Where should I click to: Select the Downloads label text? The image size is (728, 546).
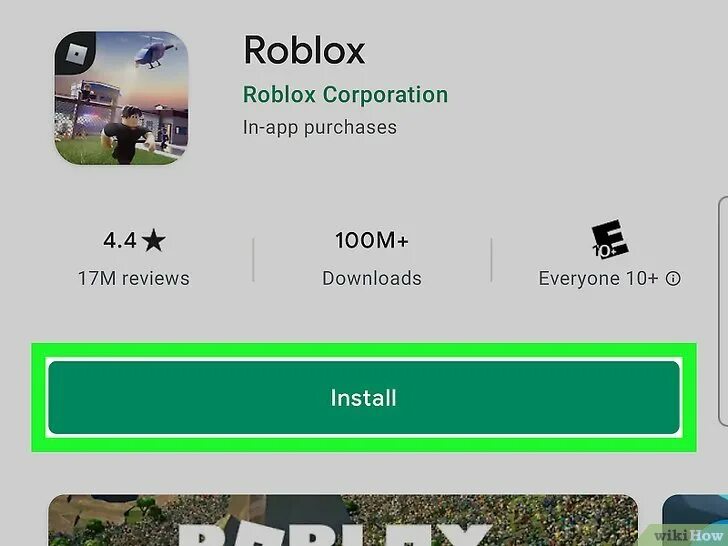point(372,279)
